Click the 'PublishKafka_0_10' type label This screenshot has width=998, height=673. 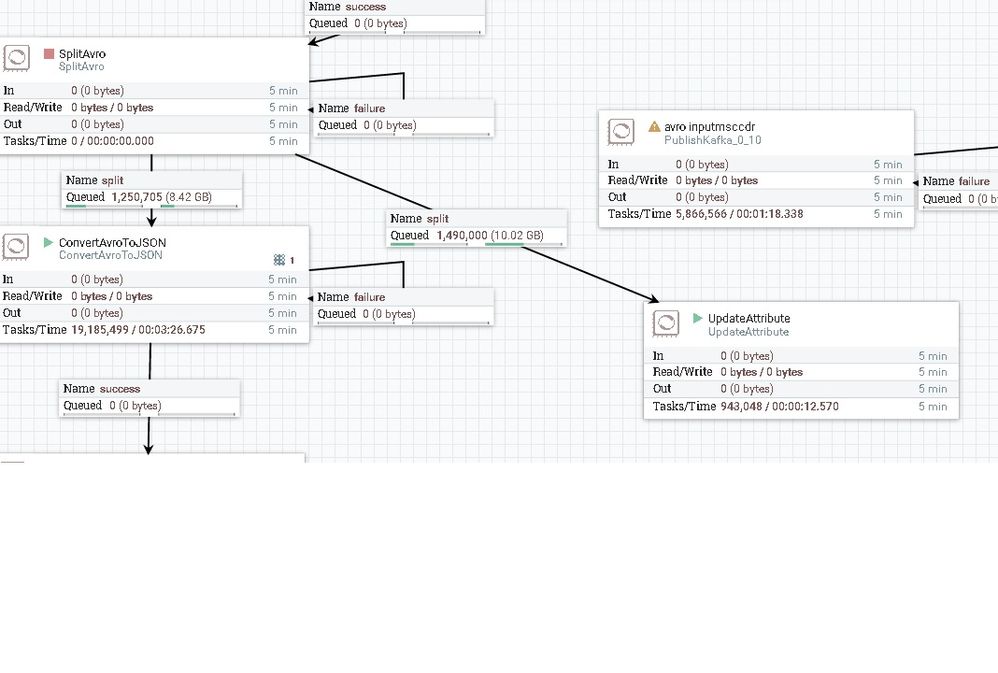coord(713,140)
